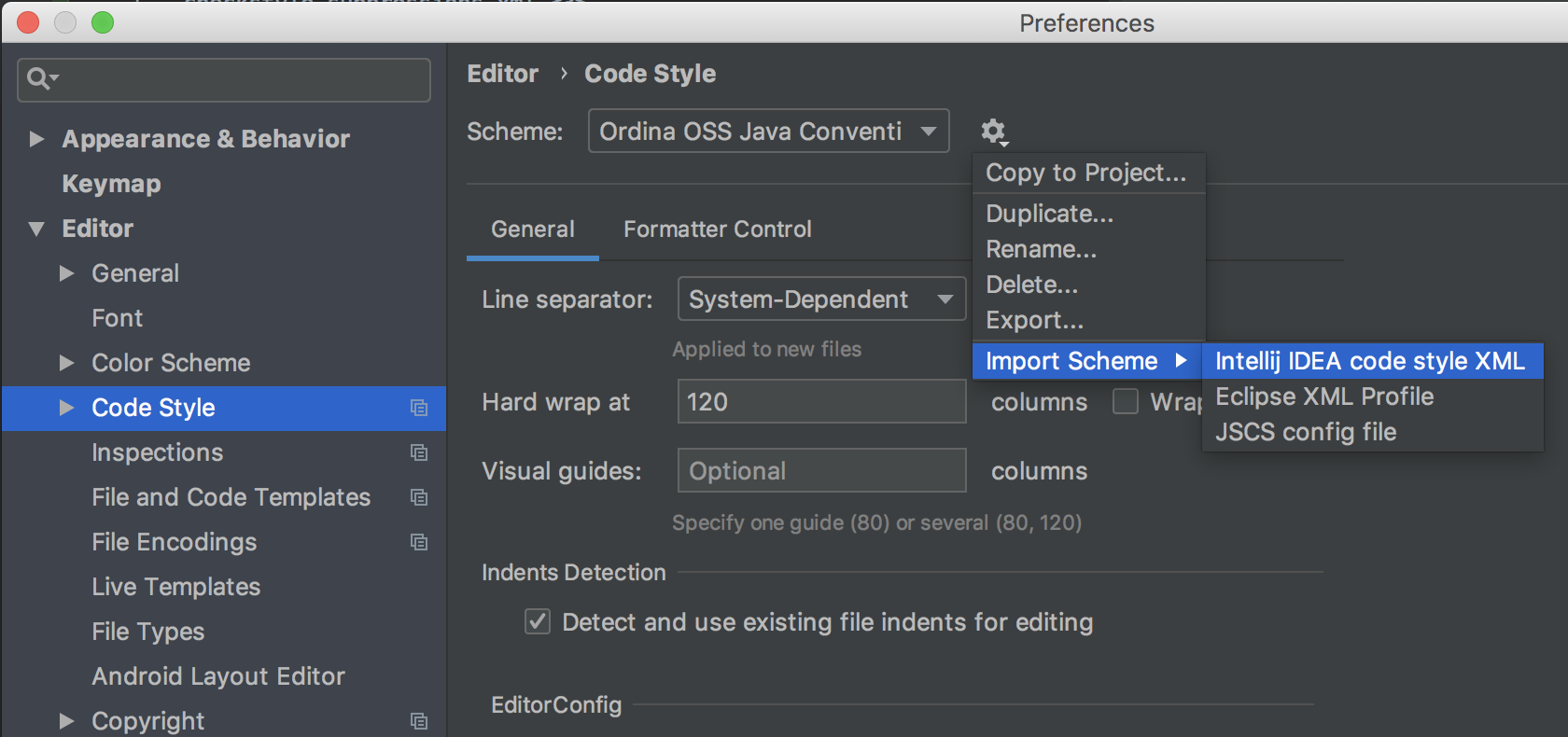The height and width of the screenshot is (737, 1568).
Task: Toggle the wrap on typing checkbox
Action: [x=1126, y=402]
